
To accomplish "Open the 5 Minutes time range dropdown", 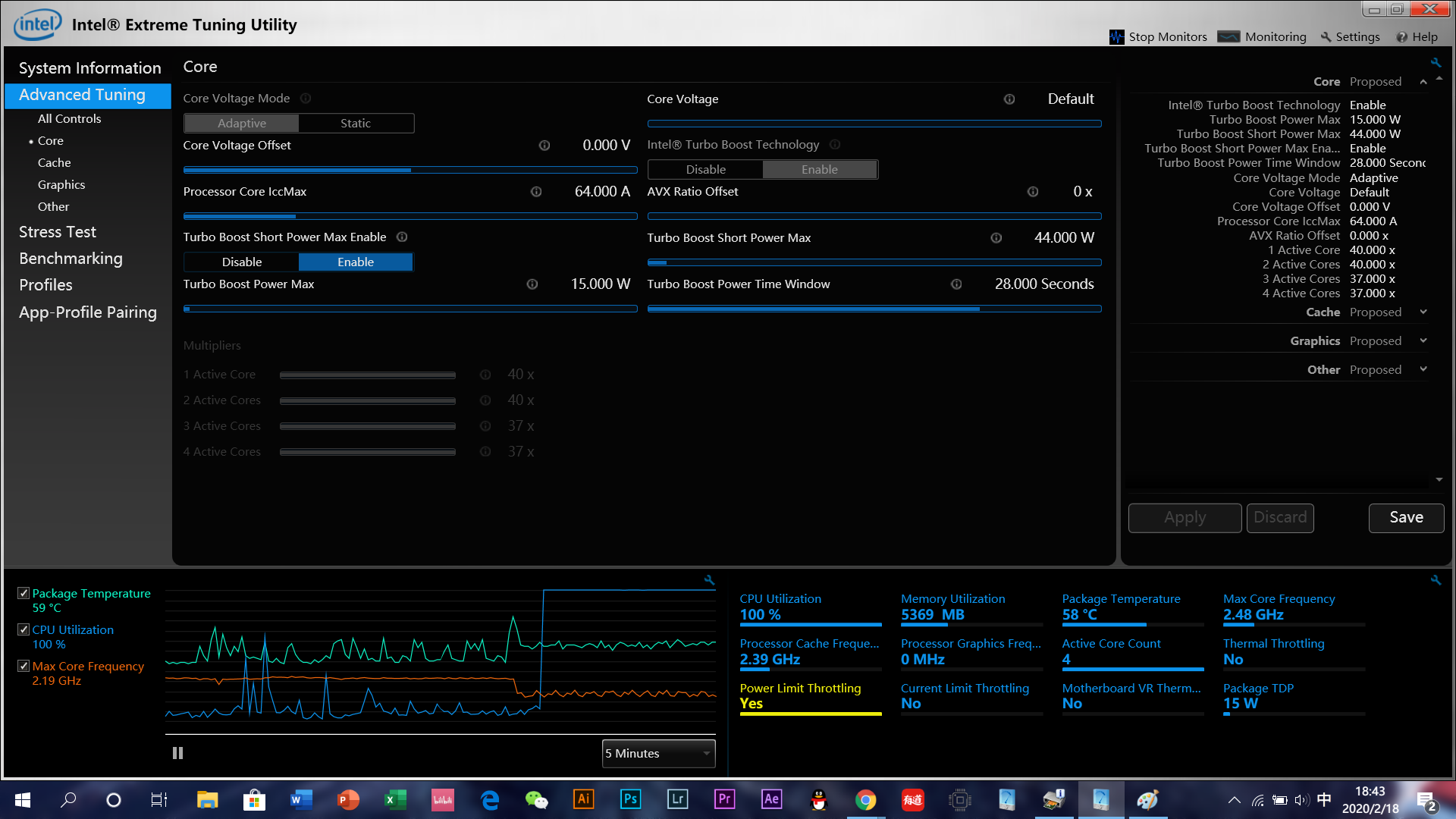I will click(658, 754).
